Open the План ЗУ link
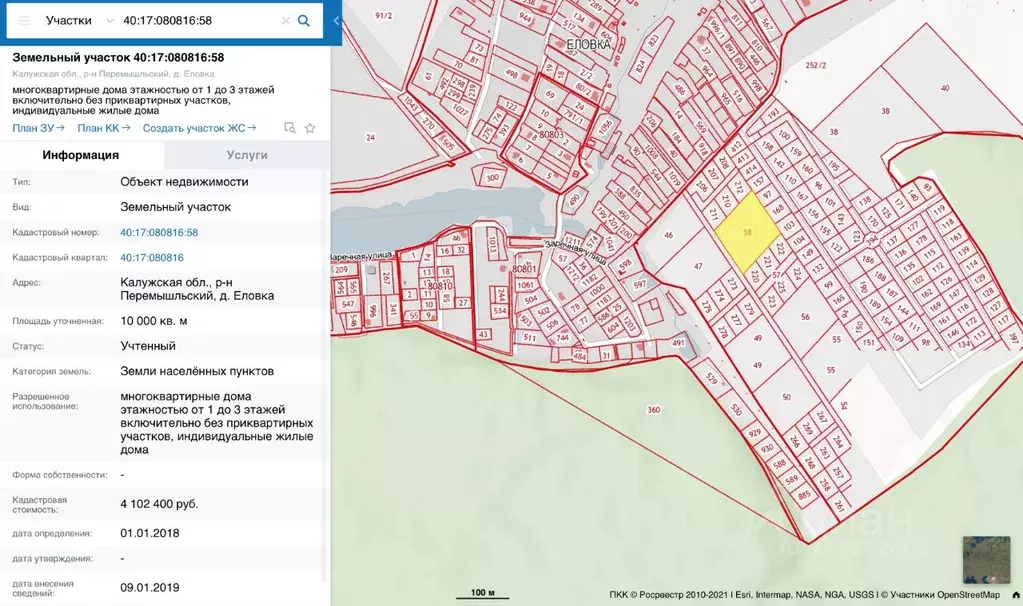The height and width of the screenshot is (606, 1023). click(x=38, y=127)
